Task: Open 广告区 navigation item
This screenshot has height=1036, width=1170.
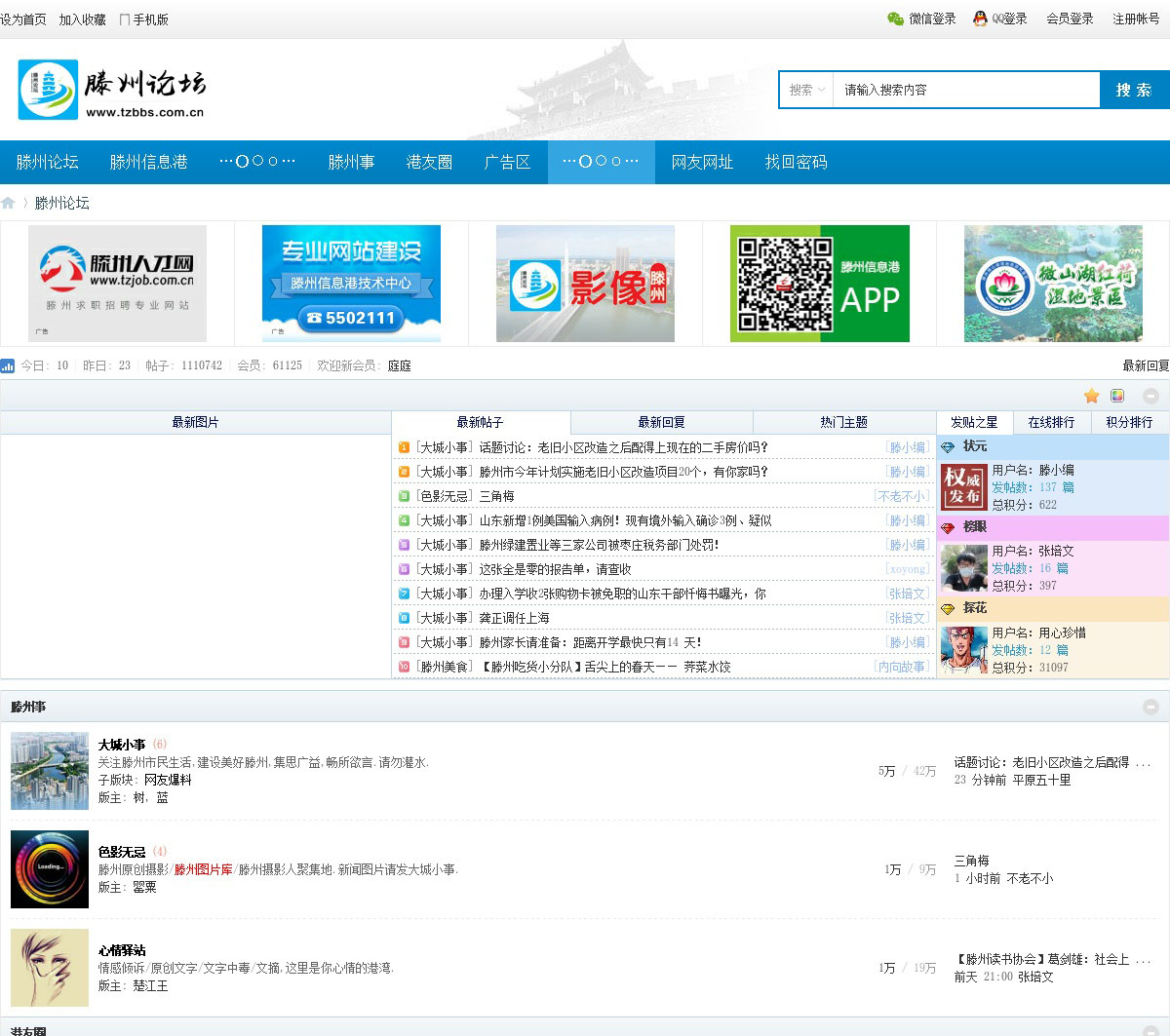Action: (x=507, y=162)
